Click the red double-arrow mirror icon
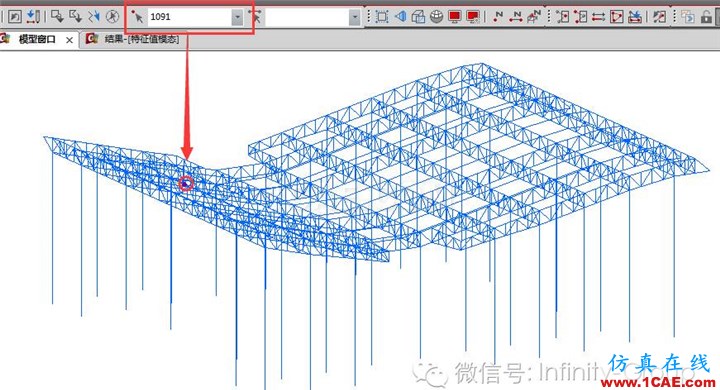Screen dimensions: 720x390 (598, 17)
